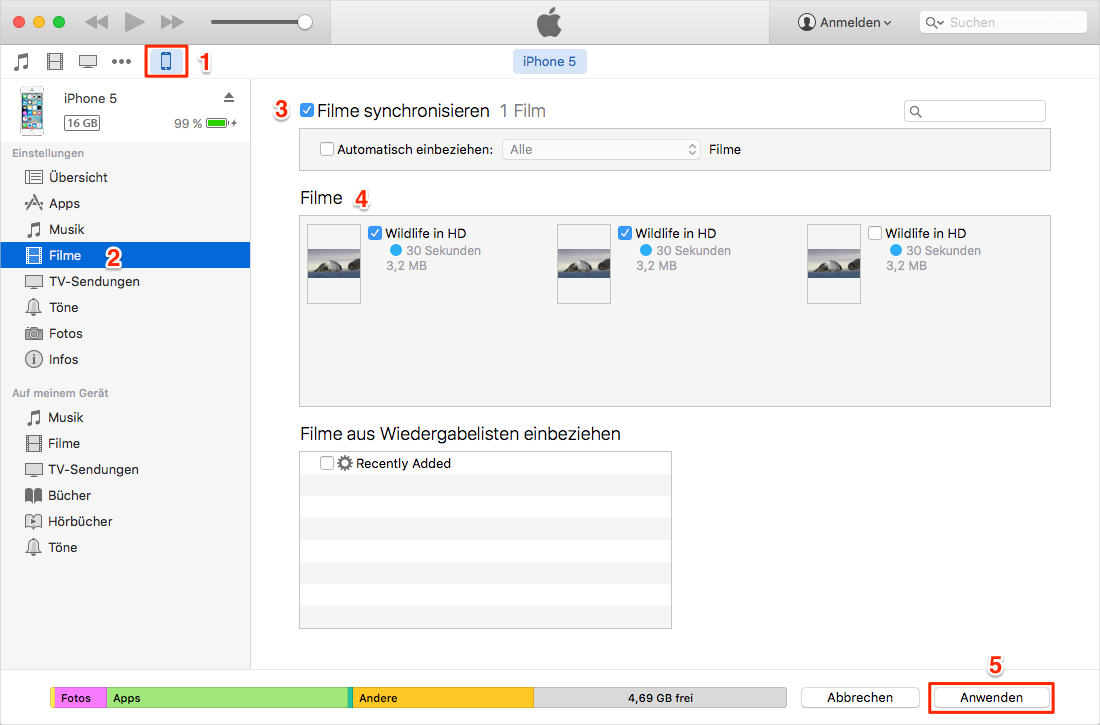Click the Fotos storage segment
Image resolution: width=1100 pixels, height=725 pixels.
pos(81,698)
